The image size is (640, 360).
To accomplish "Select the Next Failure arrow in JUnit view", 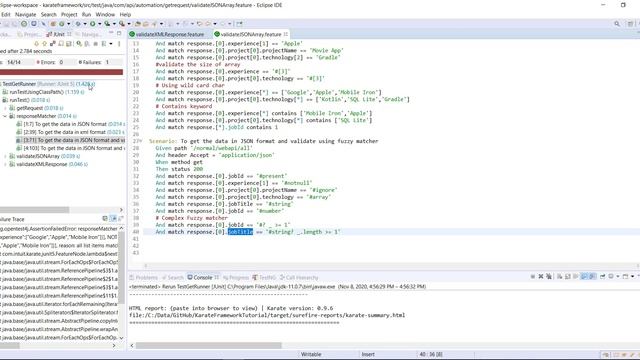I will point(36,44).
